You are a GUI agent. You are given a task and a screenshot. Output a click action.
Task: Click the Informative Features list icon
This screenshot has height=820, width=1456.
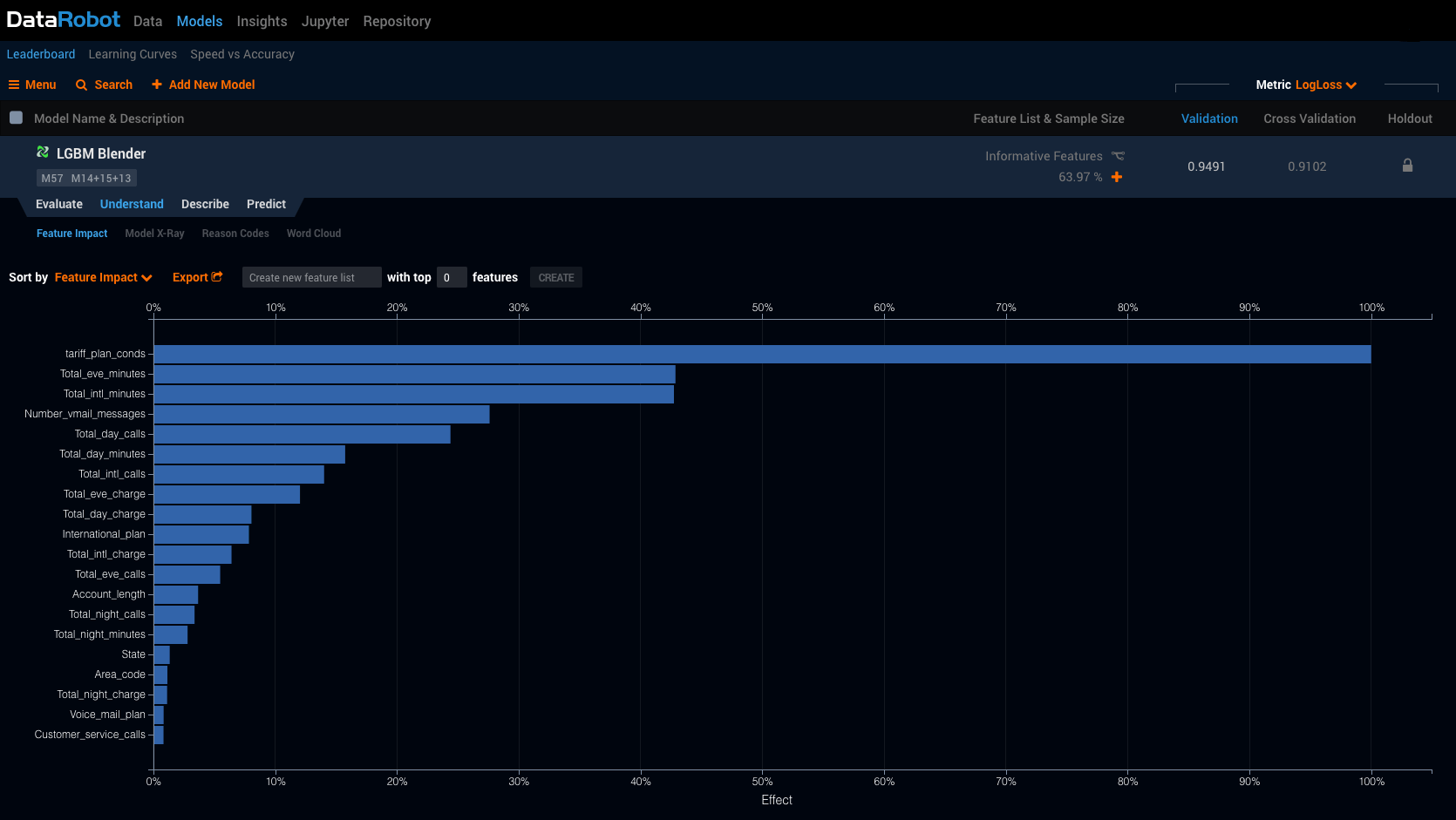click(x=1118, y=156)
